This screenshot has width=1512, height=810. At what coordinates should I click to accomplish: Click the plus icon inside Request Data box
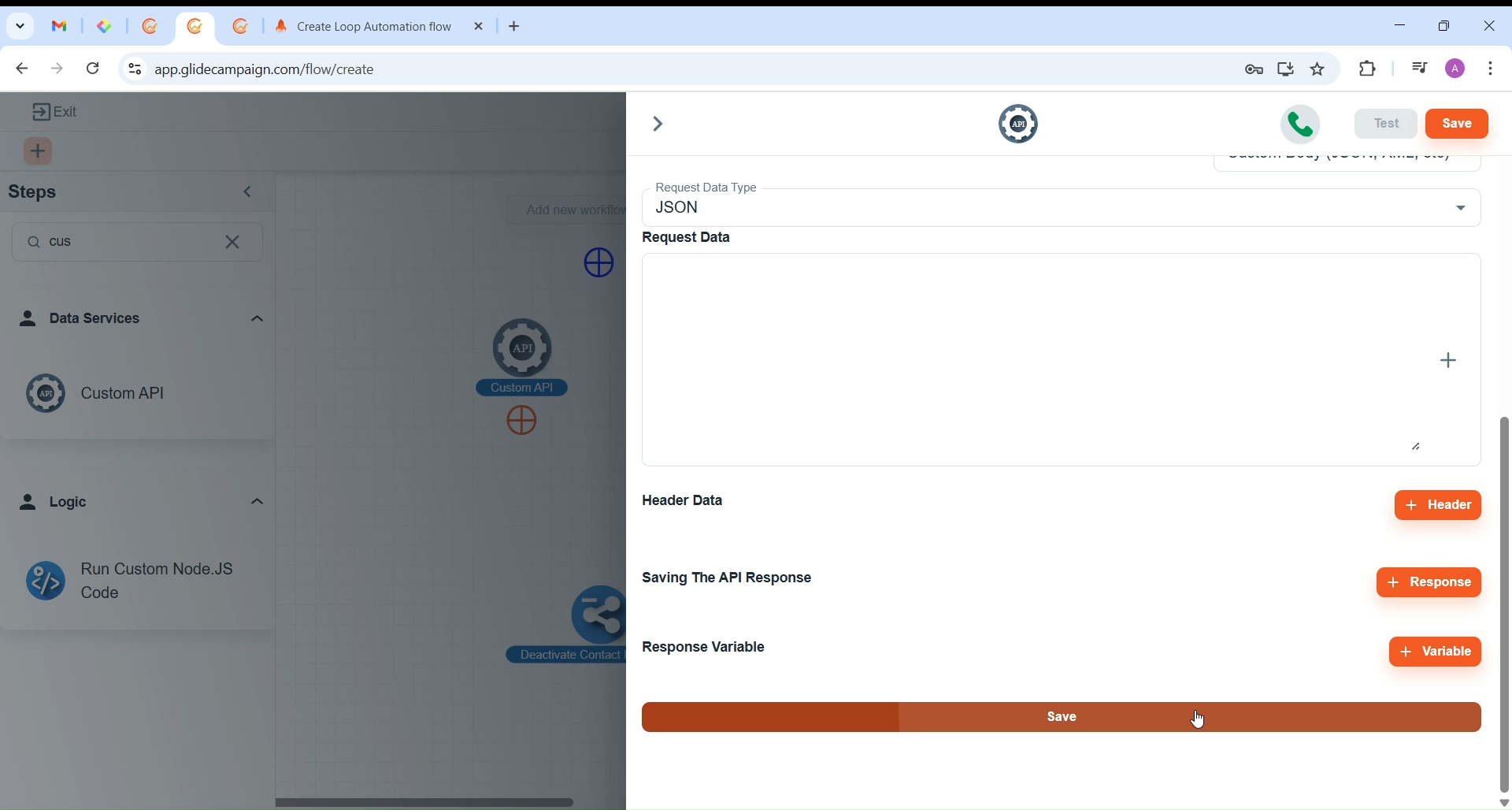coord(1450,361)
